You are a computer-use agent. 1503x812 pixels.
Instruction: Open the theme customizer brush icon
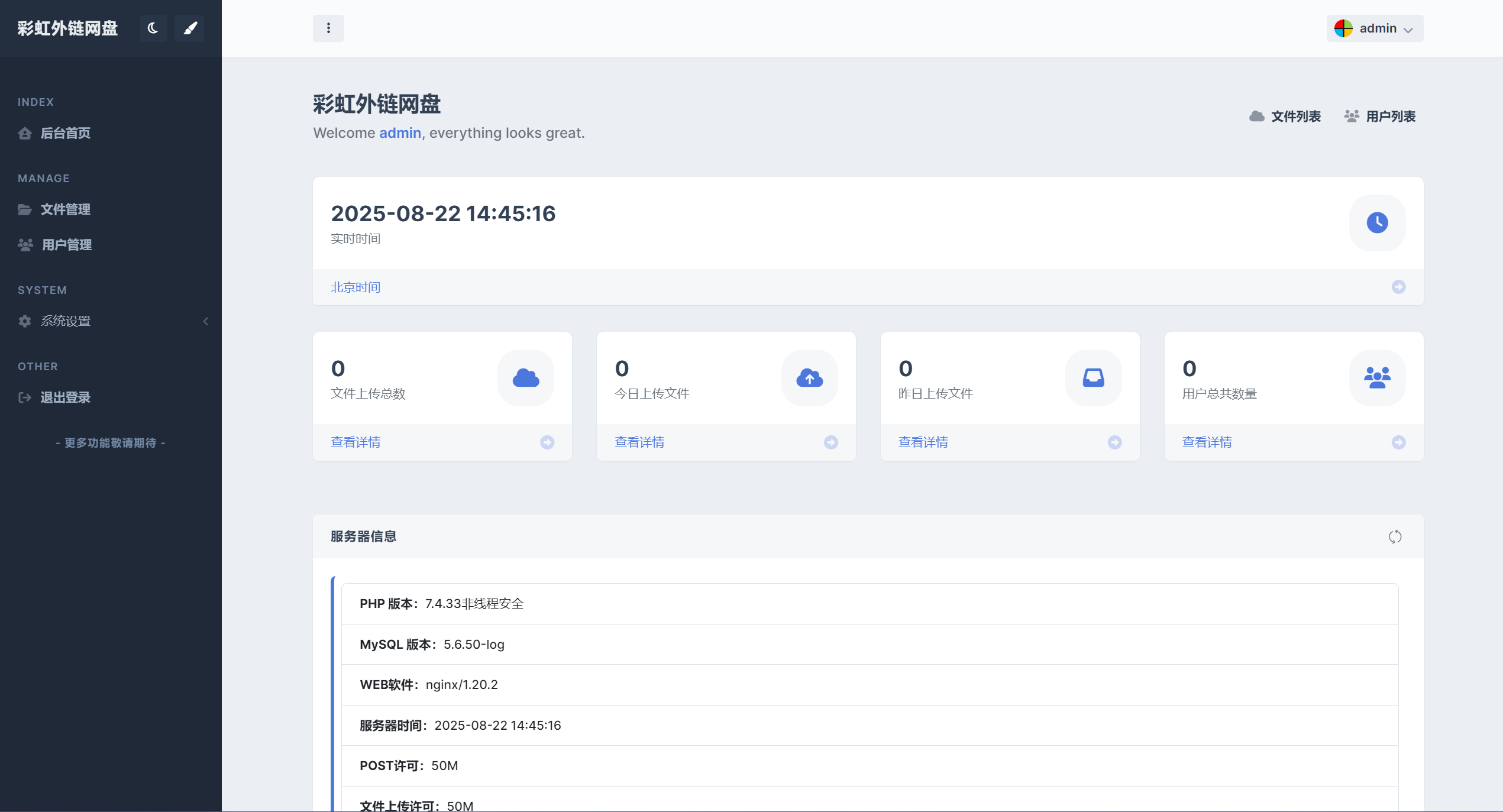point(190,28)
